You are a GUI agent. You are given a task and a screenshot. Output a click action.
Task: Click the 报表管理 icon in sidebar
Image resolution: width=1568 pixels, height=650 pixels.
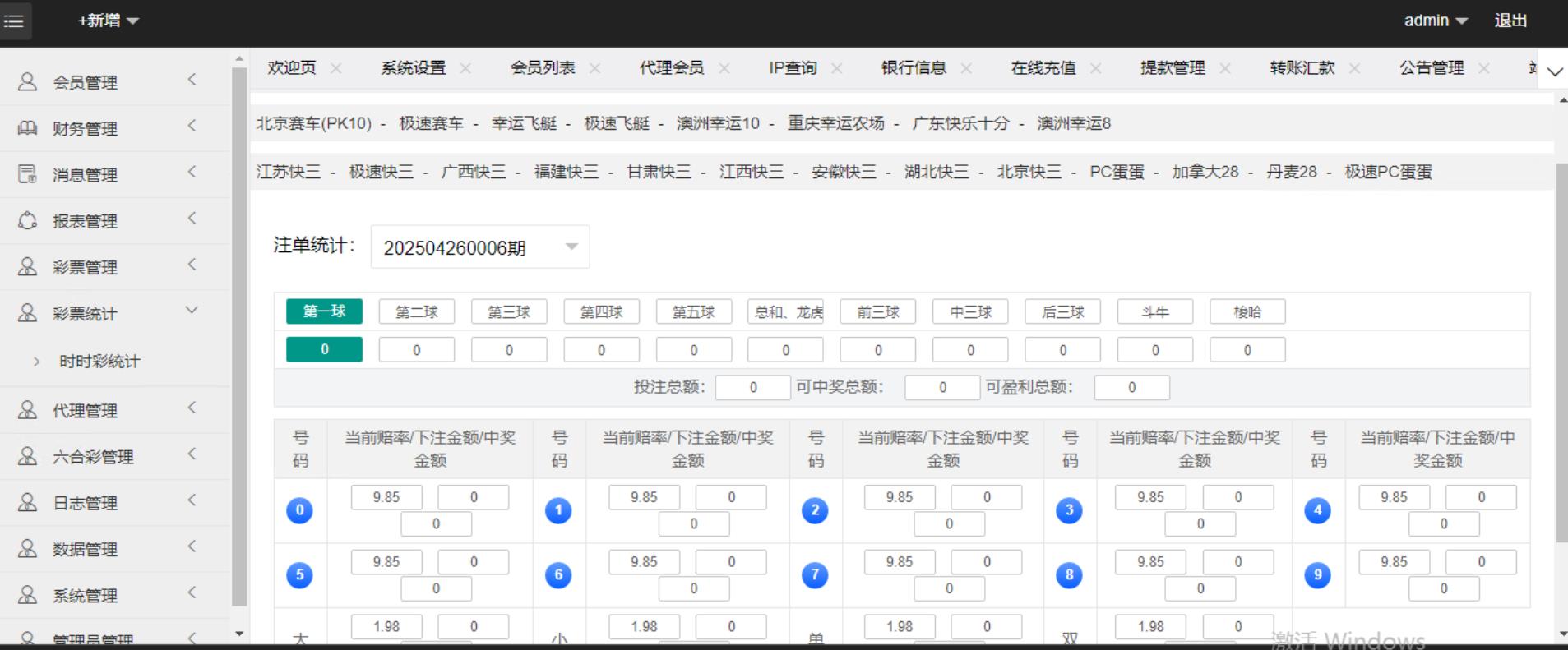(x=27, y=220)
